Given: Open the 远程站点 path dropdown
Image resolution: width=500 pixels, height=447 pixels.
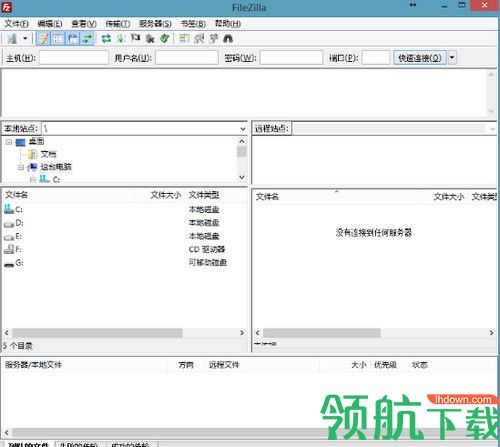Looking at the screenshot, I should point(492,129).
